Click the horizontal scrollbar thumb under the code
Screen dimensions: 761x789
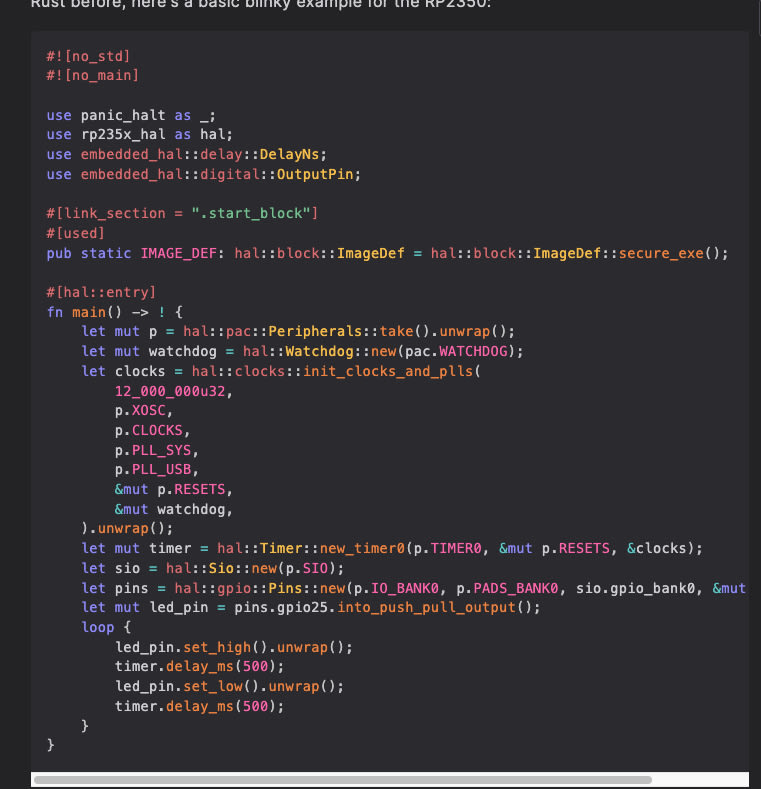point(343,780)
